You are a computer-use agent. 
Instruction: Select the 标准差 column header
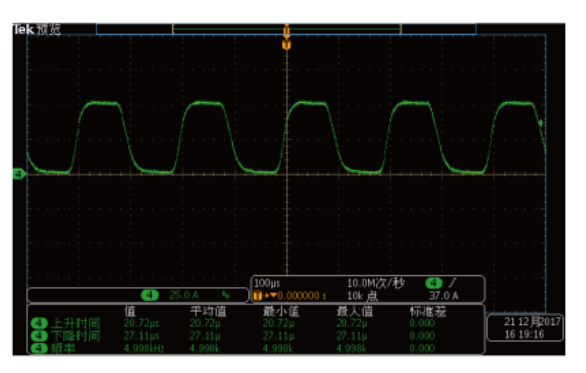(428, 311)
